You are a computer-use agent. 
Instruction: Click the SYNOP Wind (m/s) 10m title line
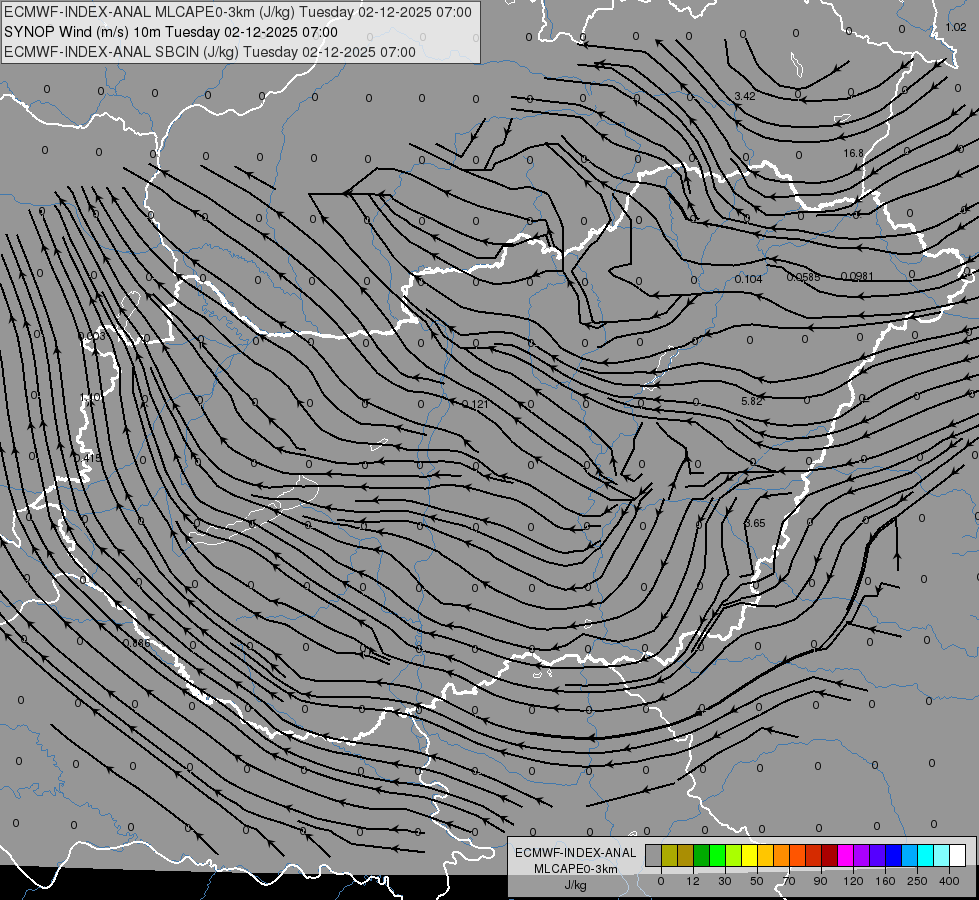(171, 32)
